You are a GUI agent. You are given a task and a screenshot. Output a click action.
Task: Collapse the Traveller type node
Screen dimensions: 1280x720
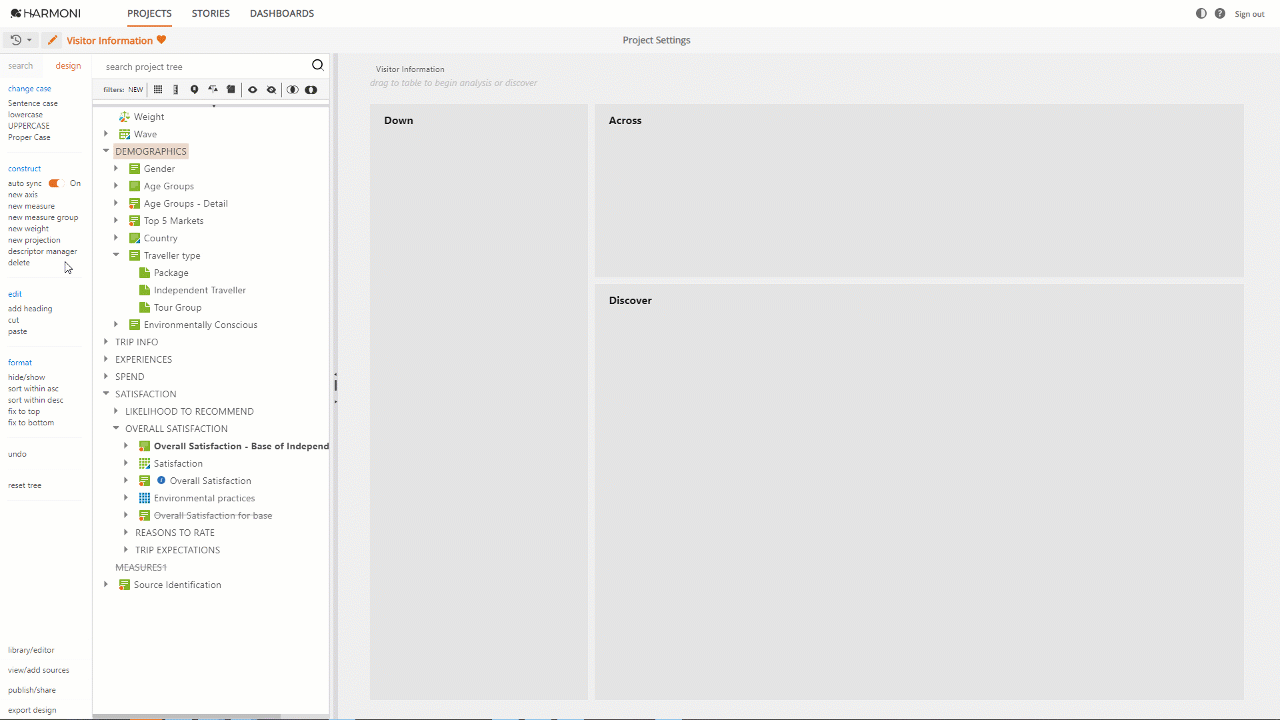[116, 256]
